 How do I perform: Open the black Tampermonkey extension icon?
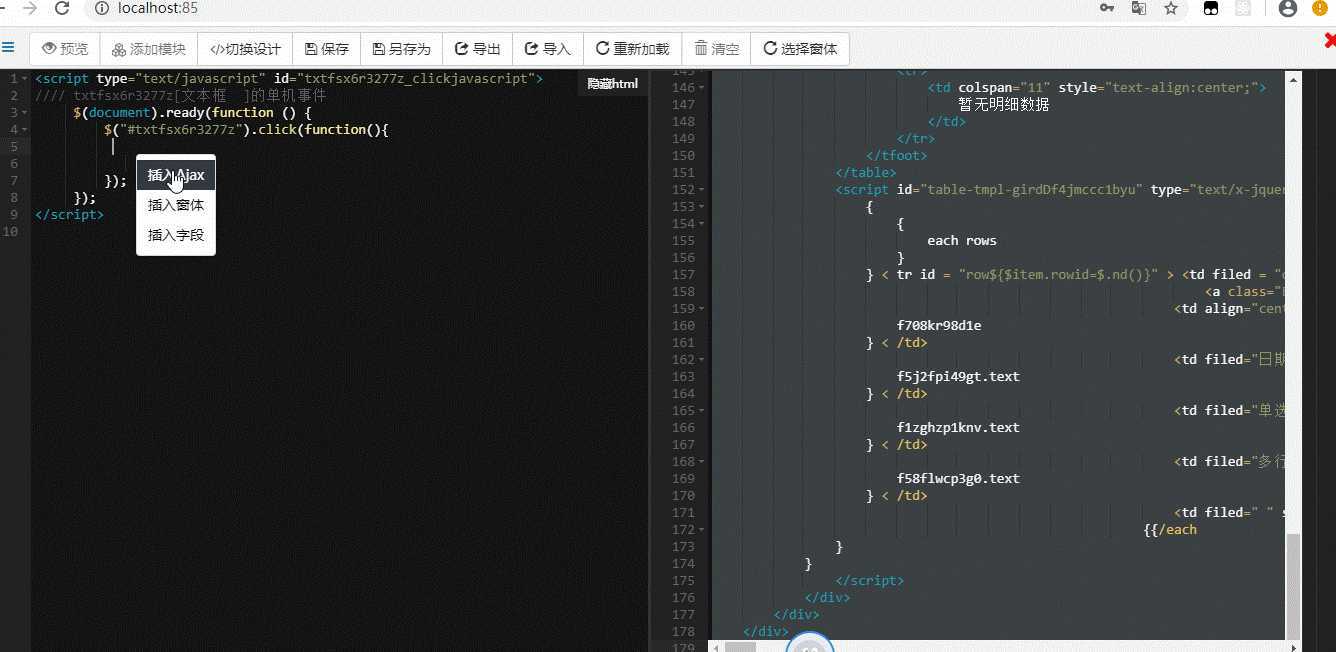1211,9
